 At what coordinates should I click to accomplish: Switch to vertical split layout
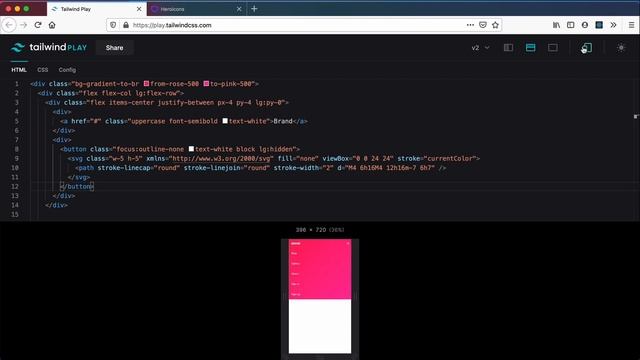click(508, 48)
